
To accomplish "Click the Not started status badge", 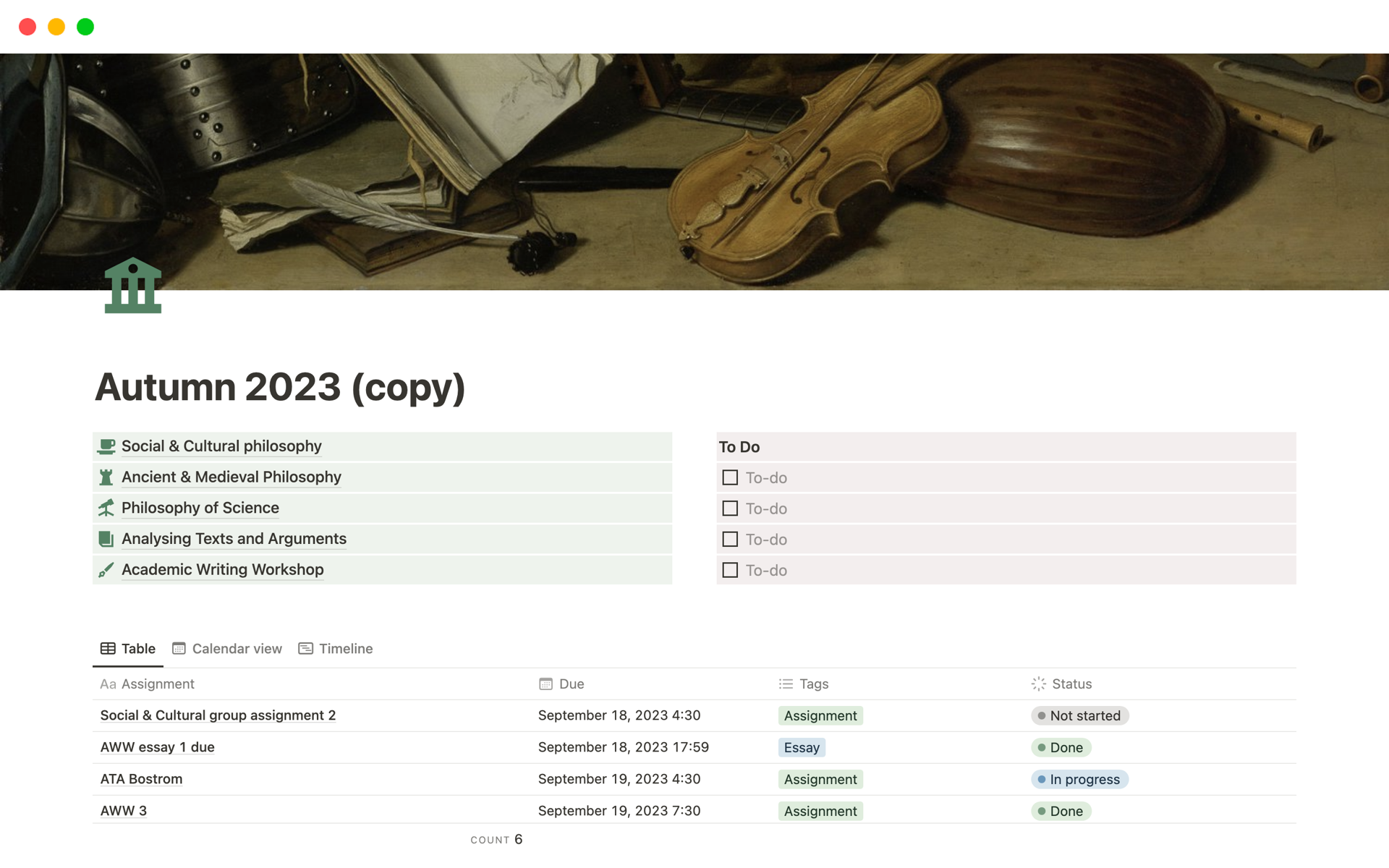I will pos(1079,715).
